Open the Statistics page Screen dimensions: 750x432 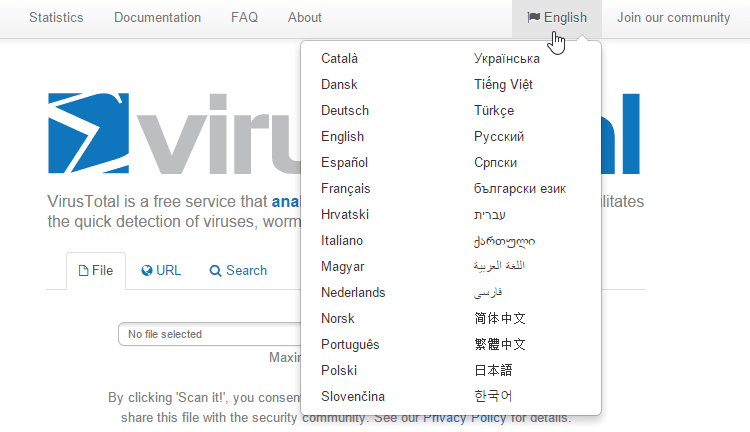(x=56, y=18)
